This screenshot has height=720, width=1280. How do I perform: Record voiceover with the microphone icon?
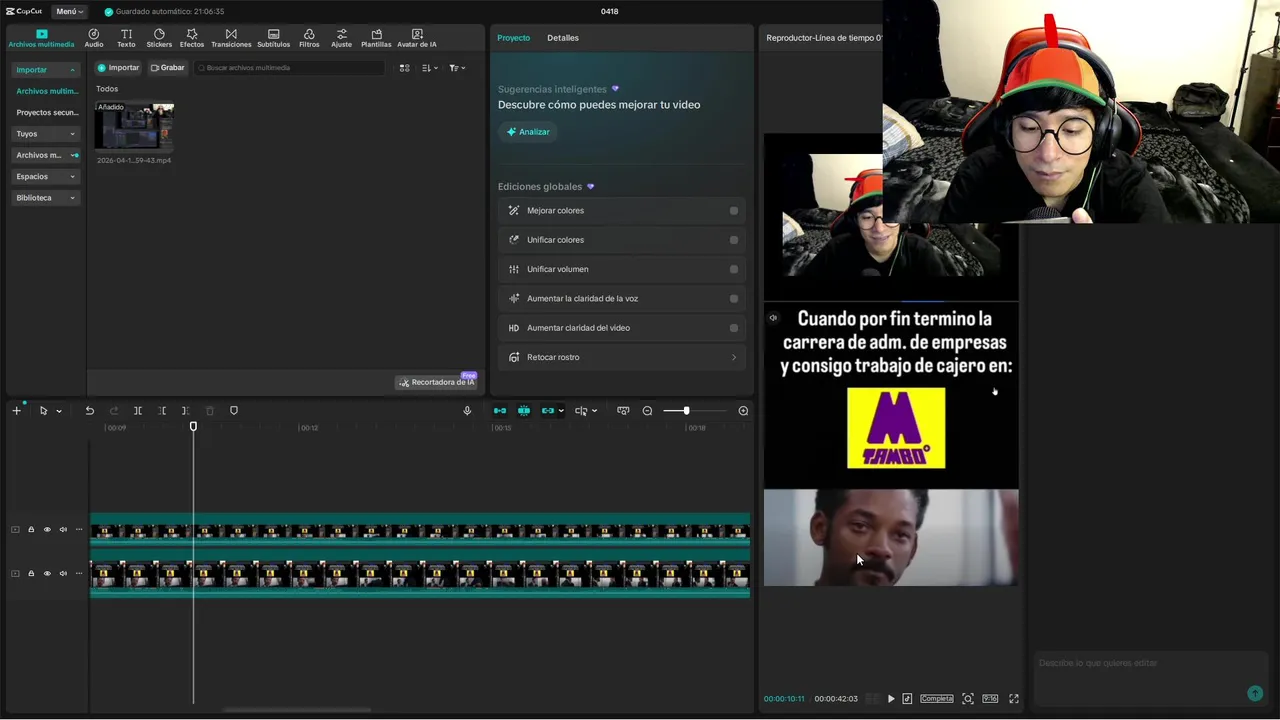pos(467,411)
